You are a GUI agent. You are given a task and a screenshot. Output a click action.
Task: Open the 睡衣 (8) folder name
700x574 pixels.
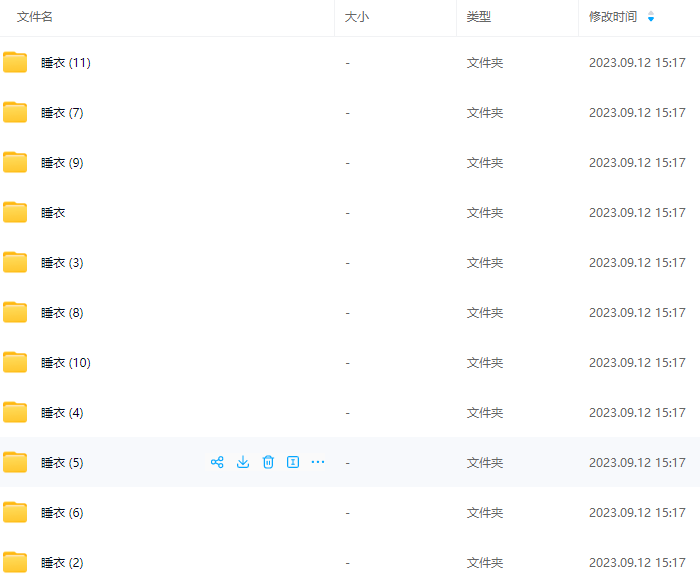point(62,313)
